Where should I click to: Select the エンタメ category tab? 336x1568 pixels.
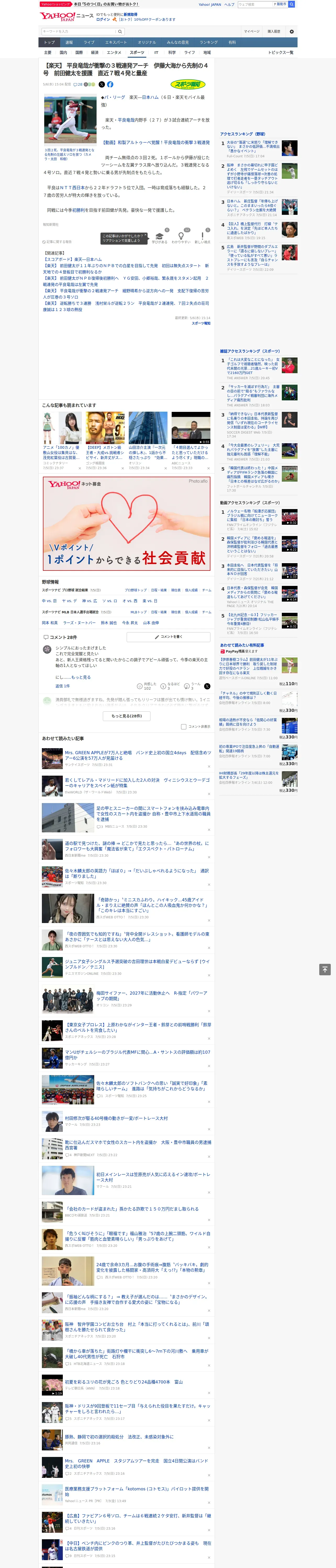click(114, 52)
